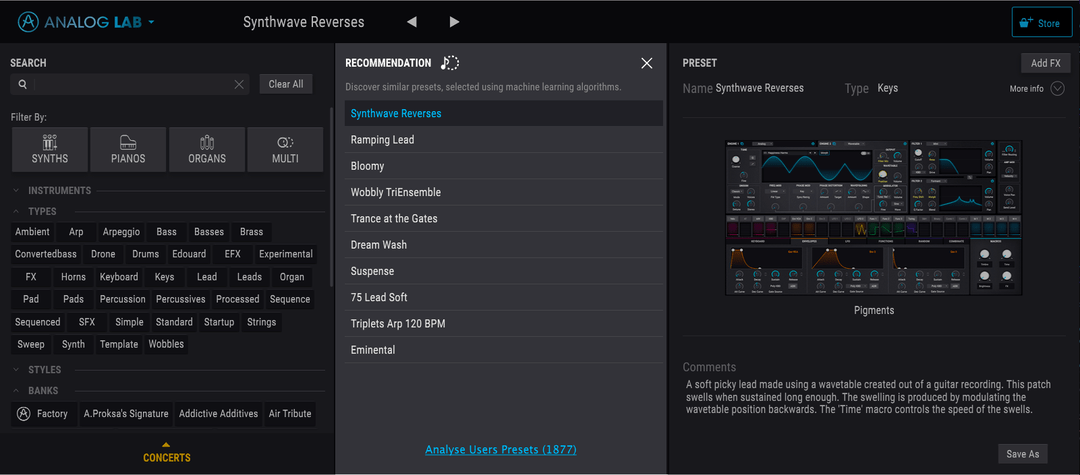Open the Pigments synth thumbnail

tap(873, 218)
